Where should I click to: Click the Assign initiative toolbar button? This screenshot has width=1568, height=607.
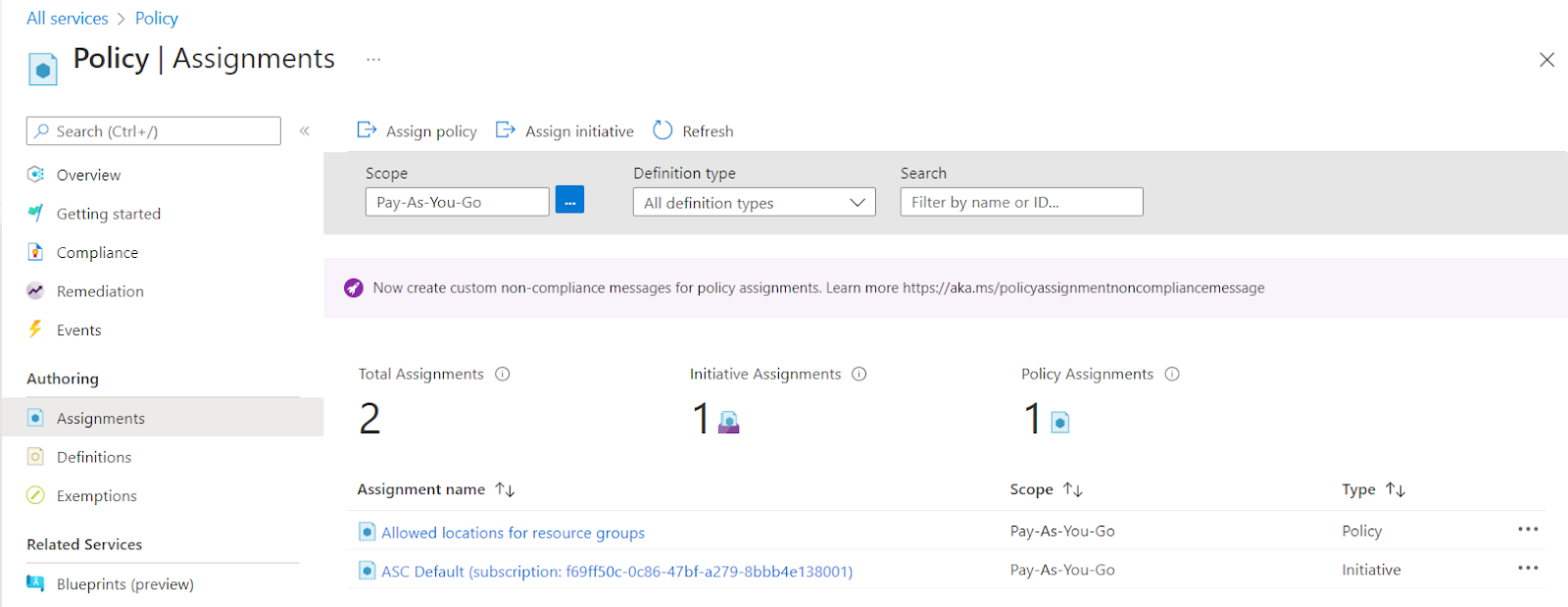point(565,131)
